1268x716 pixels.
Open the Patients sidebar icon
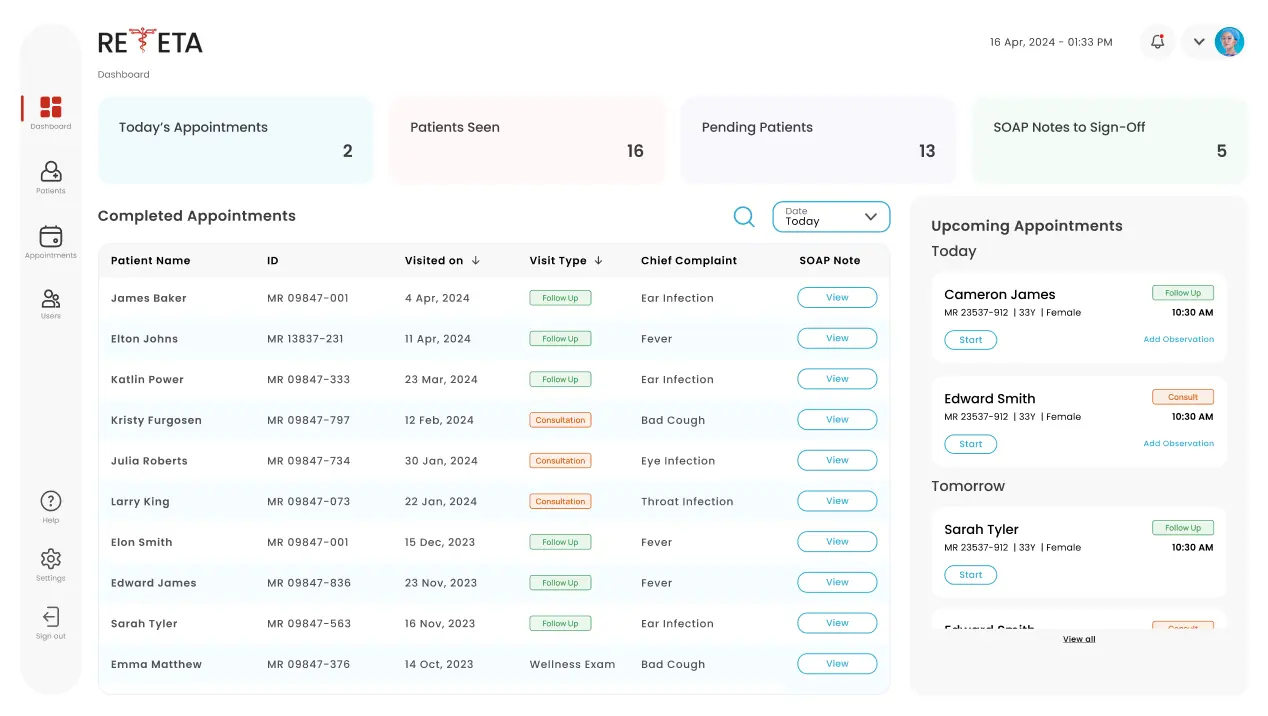pos(50,173)
